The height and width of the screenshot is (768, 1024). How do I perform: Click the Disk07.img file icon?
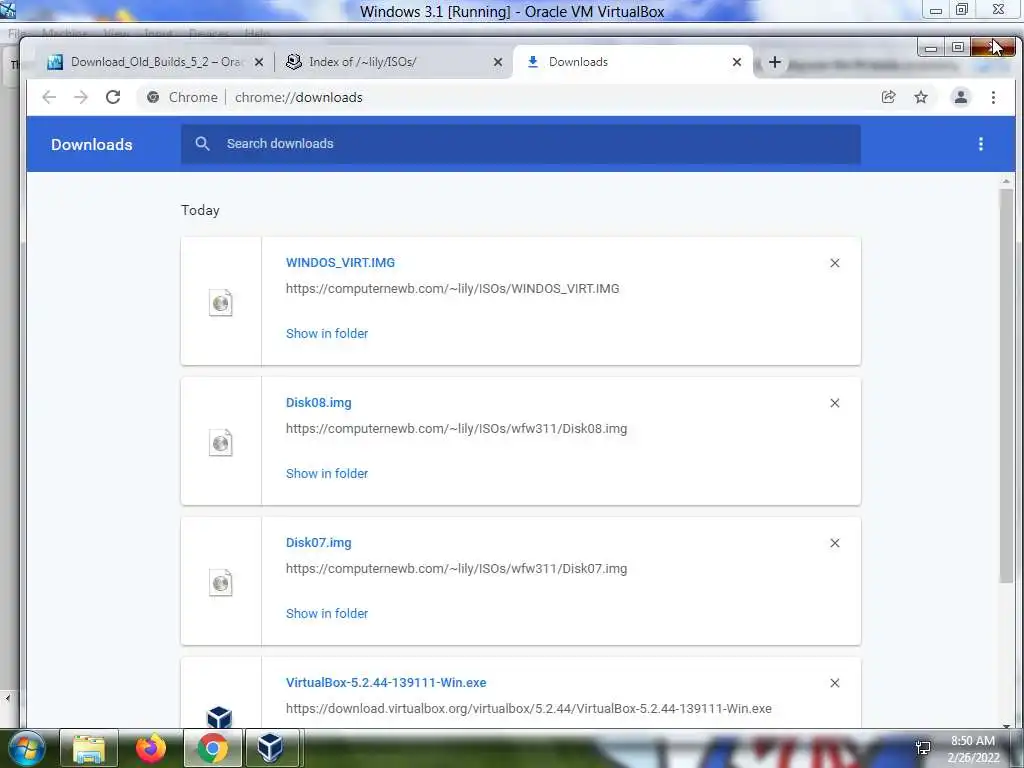221,583
